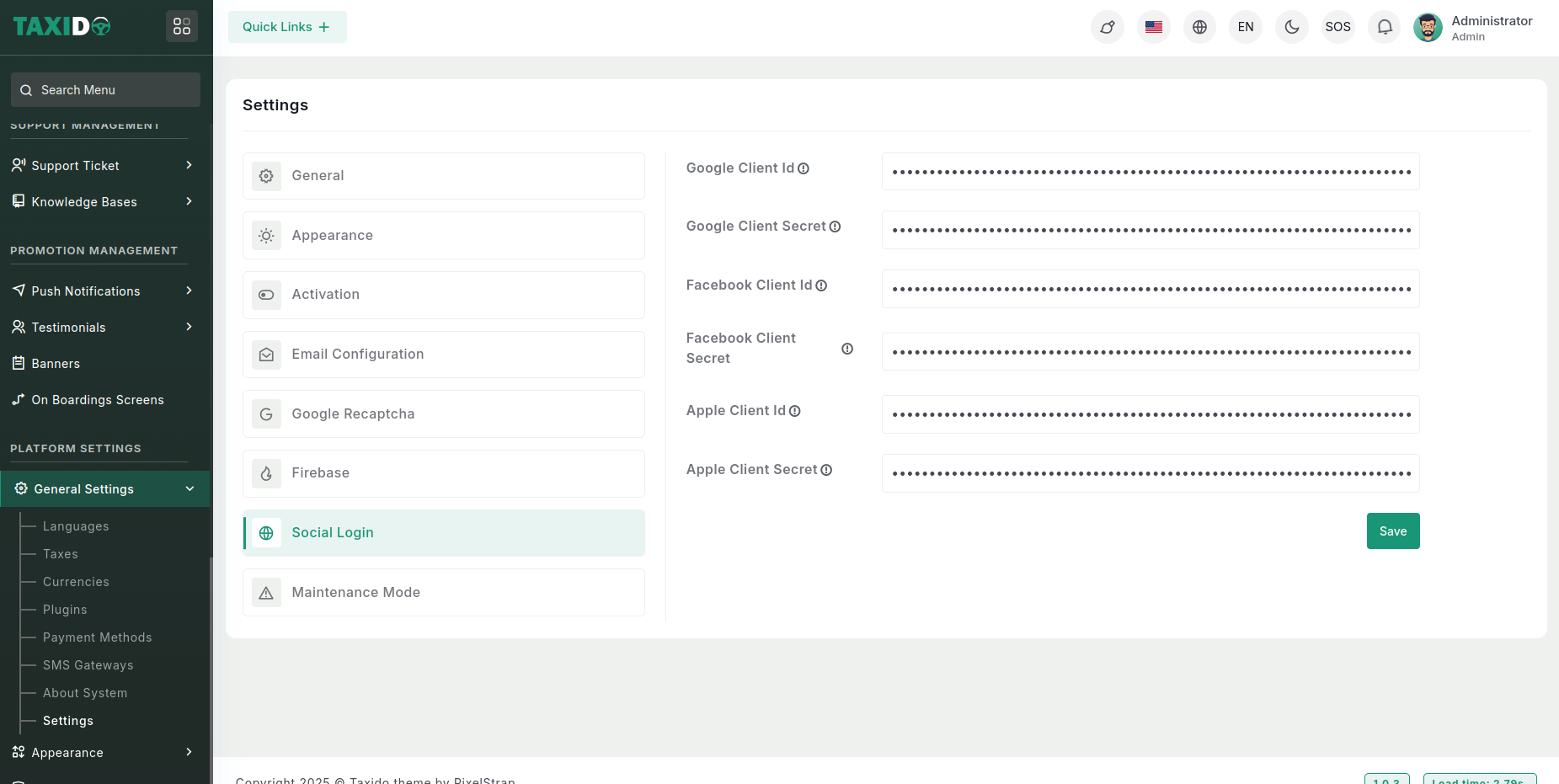Click the Facebook Client Id field
Image resolution: width=1559 pixels, height=784 pixels.
pos(1150,289)
